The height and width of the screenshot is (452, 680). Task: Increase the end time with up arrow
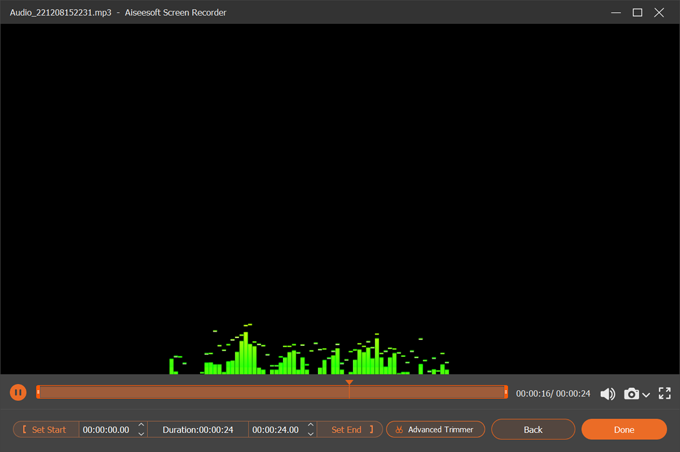(x=310, y=425)
